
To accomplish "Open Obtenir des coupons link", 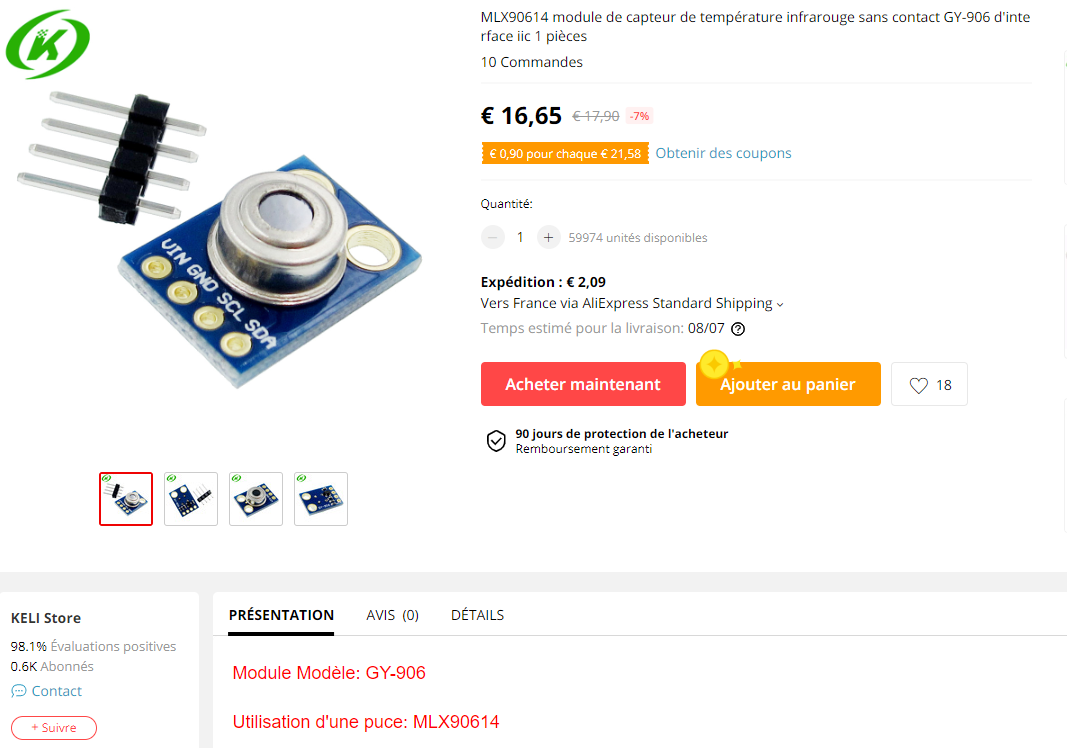I will click(723, 153).
